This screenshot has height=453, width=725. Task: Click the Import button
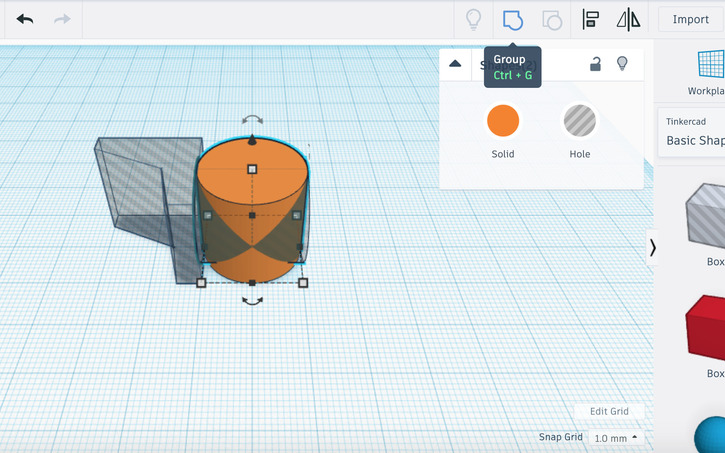coord(690,19)
